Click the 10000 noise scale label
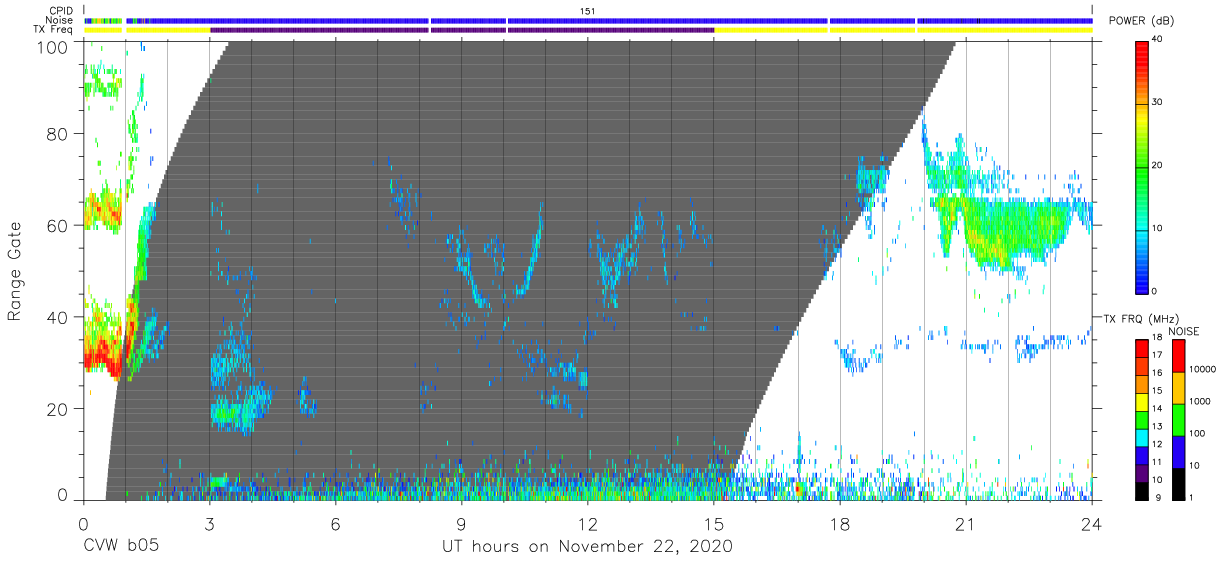The width and height of the screenshot is (1228, 567). [x=1204, y=369]
